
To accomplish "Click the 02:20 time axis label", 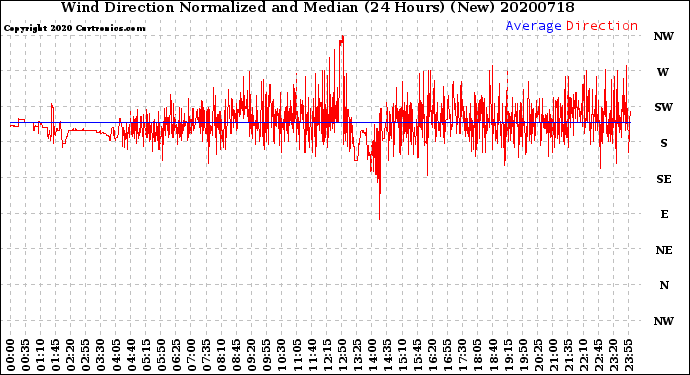I will click(x=71, y=355).
